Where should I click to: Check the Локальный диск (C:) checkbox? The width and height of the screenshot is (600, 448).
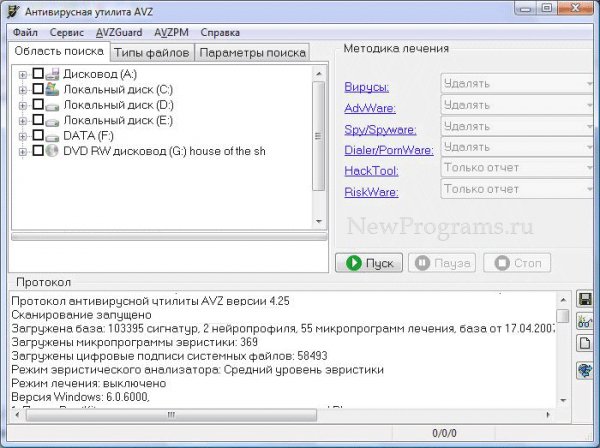38,89
